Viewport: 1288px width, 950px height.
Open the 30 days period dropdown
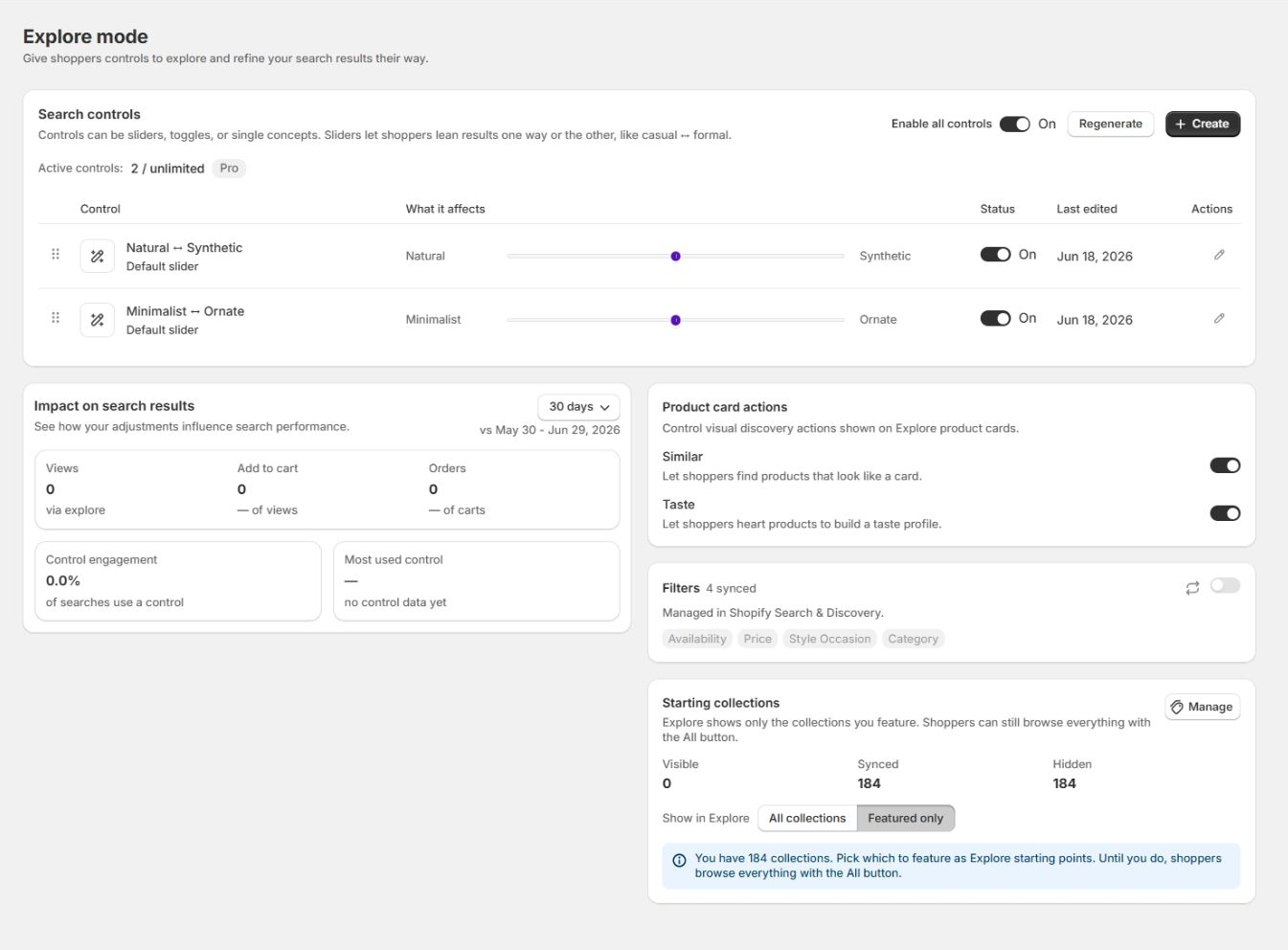578,407
